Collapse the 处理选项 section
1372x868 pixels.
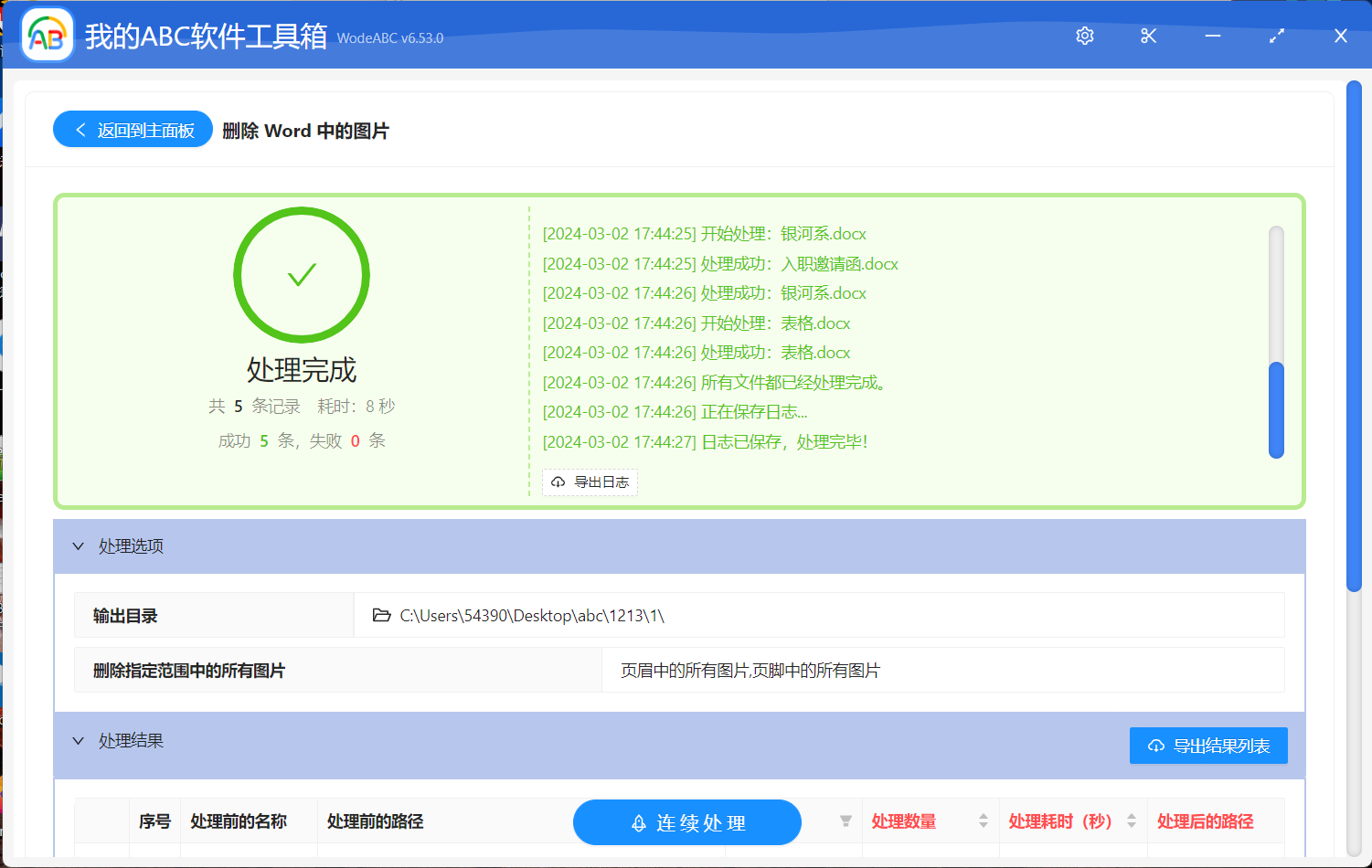coord(79,545)
